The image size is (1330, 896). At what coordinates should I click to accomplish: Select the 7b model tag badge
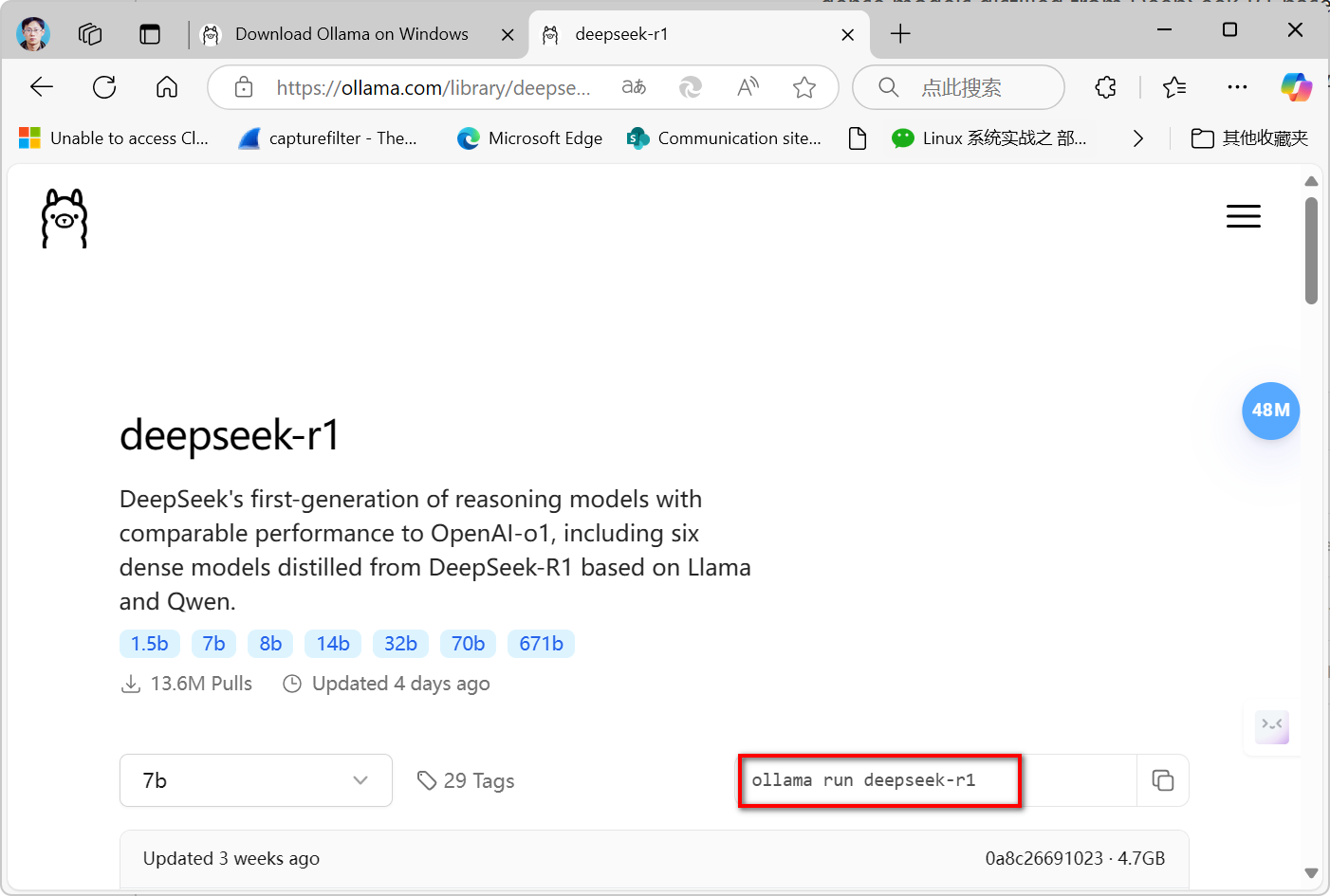[x=213, y=644]
